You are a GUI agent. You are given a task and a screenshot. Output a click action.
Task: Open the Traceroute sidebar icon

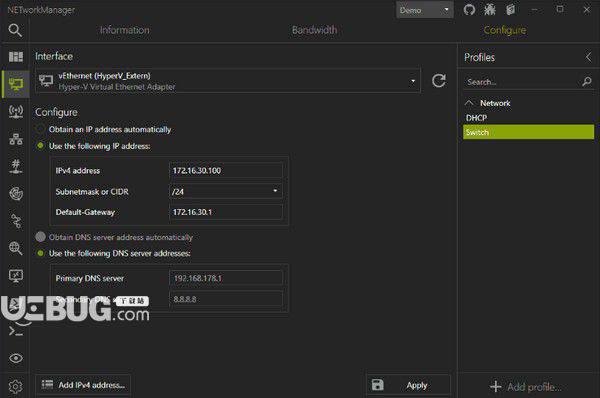click(x=16, y=221)
